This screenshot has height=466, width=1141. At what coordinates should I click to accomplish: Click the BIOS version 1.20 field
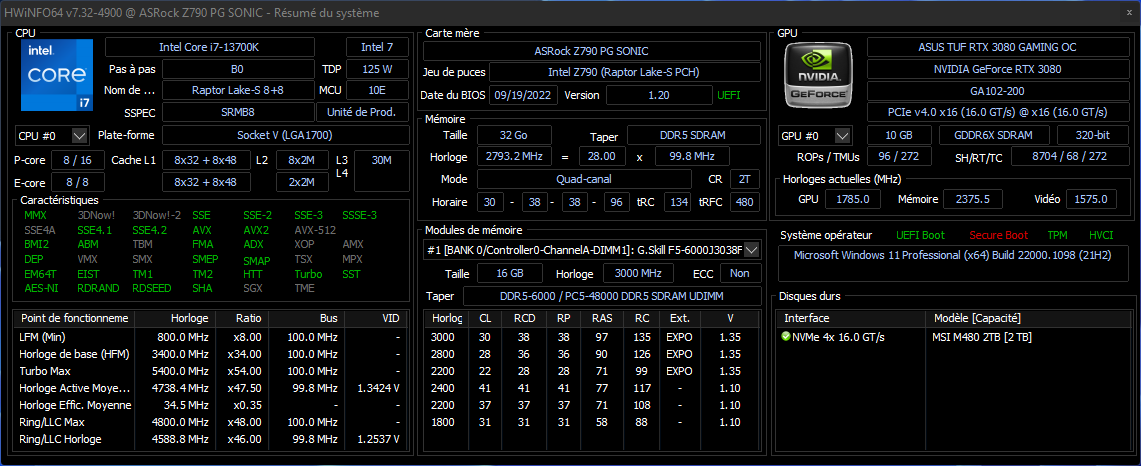(659, 95)
